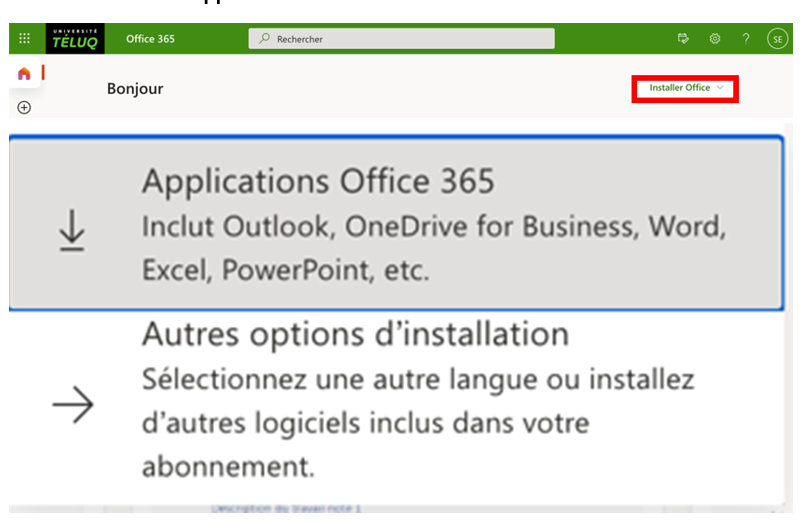Select Applications Office 365 menu option

tap(318, 181)
